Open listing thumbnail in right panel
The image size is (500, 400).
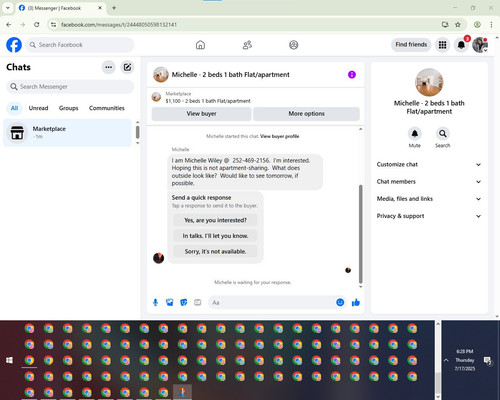(x=429, y=82)
